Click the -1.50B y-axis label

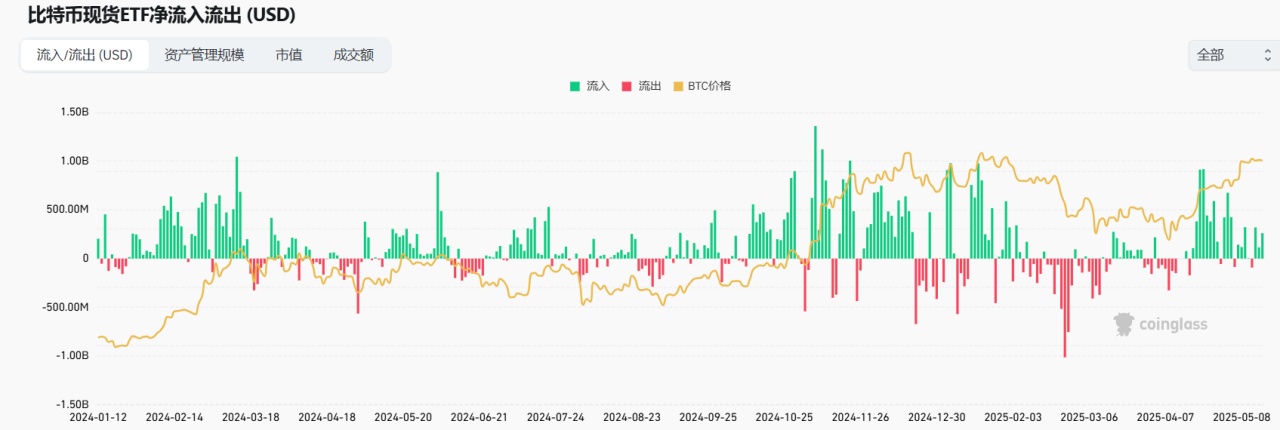[x=73, y=404]
